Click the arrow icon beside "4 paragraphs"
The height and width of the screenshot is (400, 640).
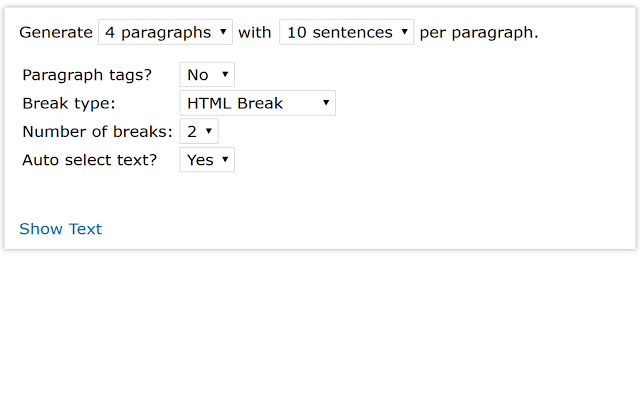tap(223, 32)
